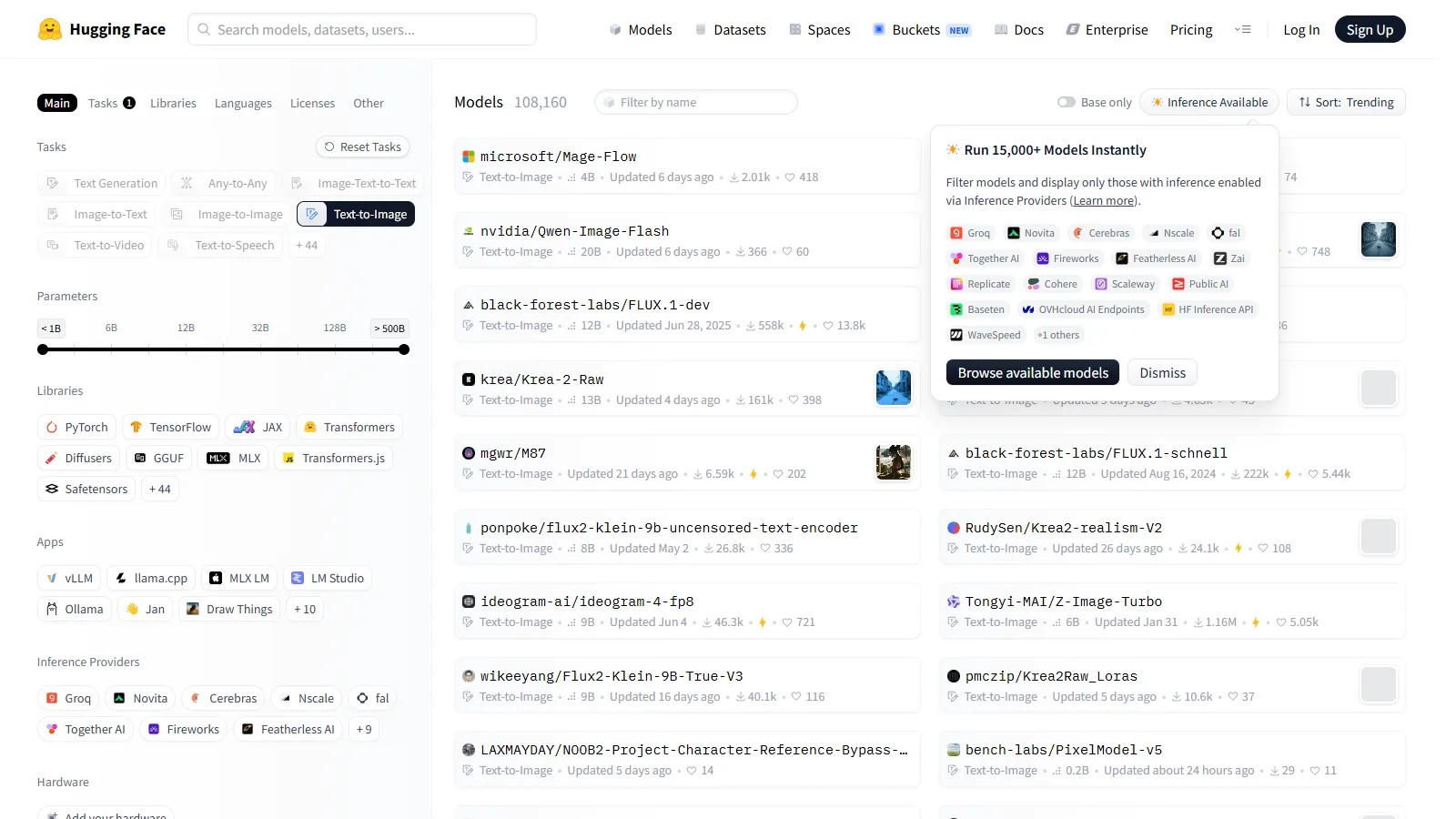Click the Reset Tasks button

pyautogui.click(x=363, y=147)
